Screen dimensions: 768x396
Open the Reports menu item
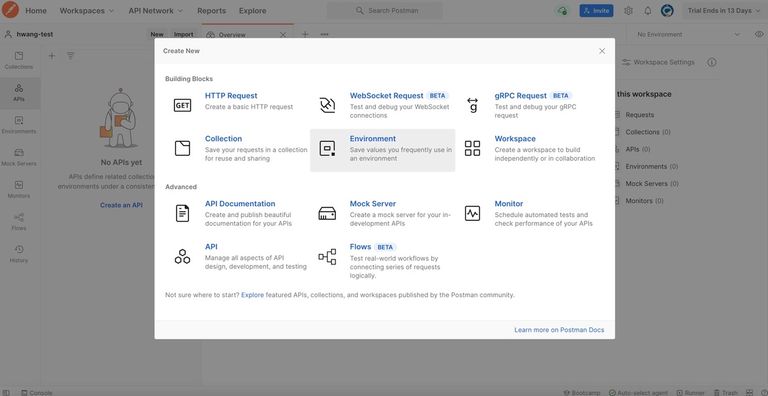pyautogui.click(x=212, y=10)
